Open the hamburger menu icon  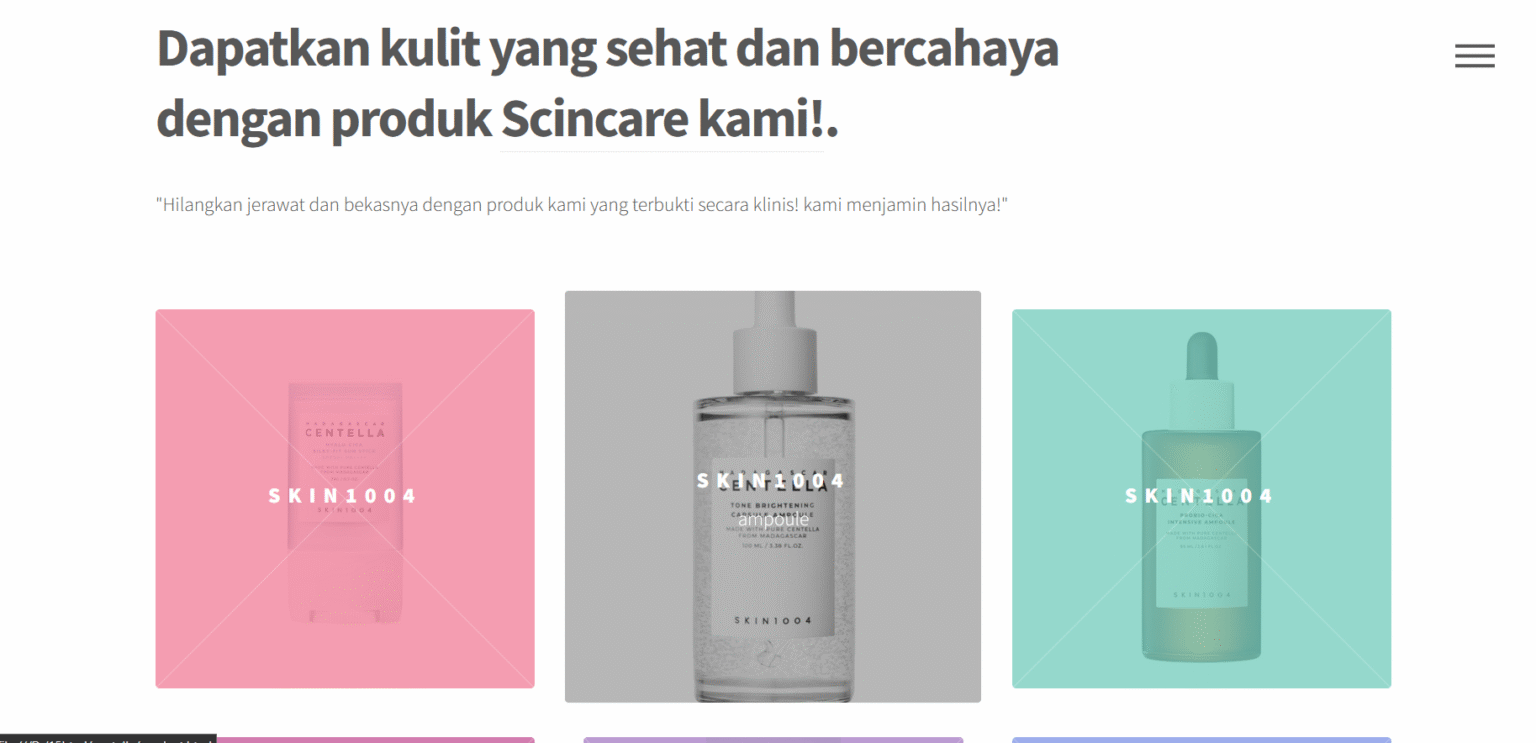point(1474,56)
